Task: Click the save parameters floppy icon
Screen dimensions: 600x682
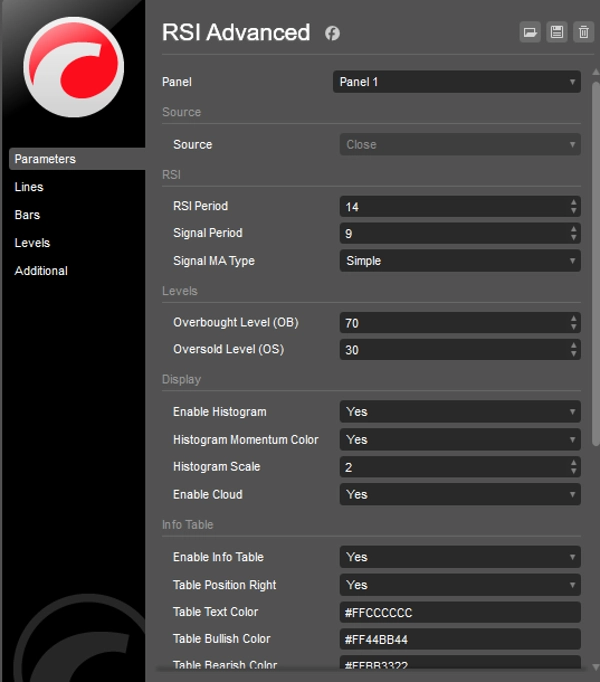Action: (557, 32)
